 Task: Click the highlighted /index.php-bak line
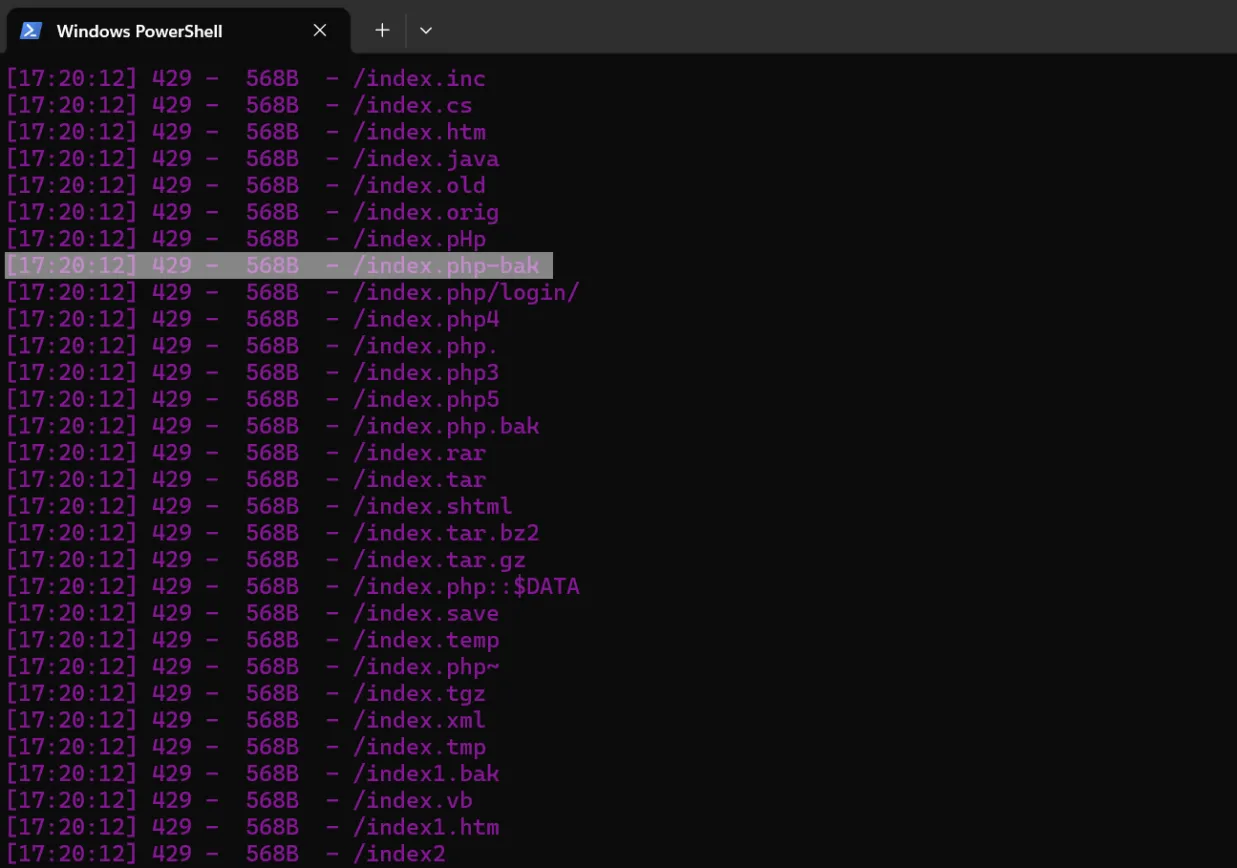click(279, 266)
